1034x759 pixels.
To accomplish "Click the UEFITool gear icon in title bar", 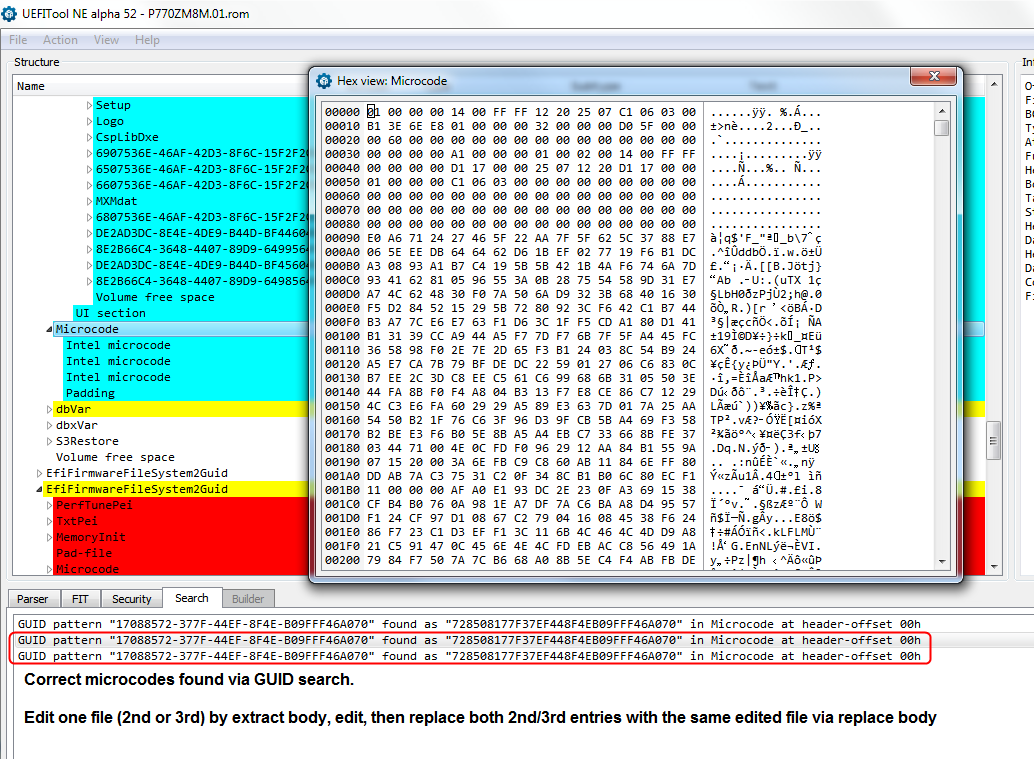I will 9,14.
